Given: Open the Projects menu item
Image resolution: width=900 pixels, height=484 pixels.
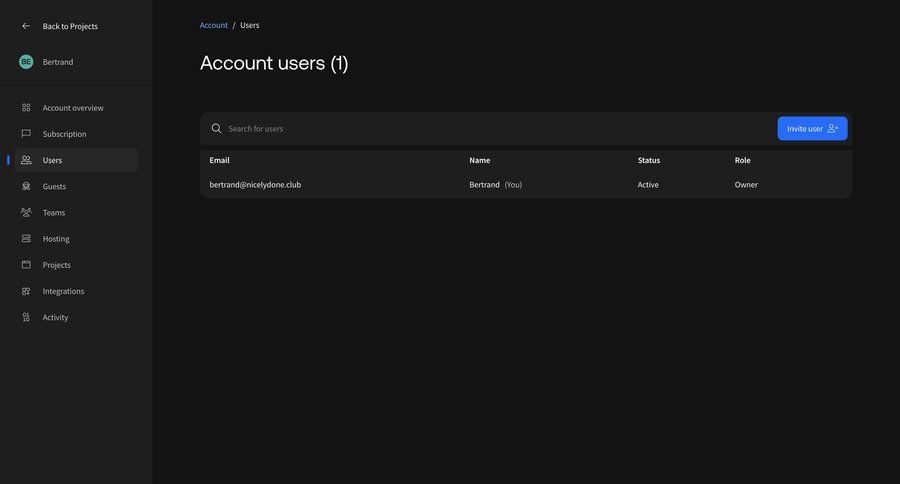Looking at the screenshot, I should pyautogui.click(x=56, y=265).
